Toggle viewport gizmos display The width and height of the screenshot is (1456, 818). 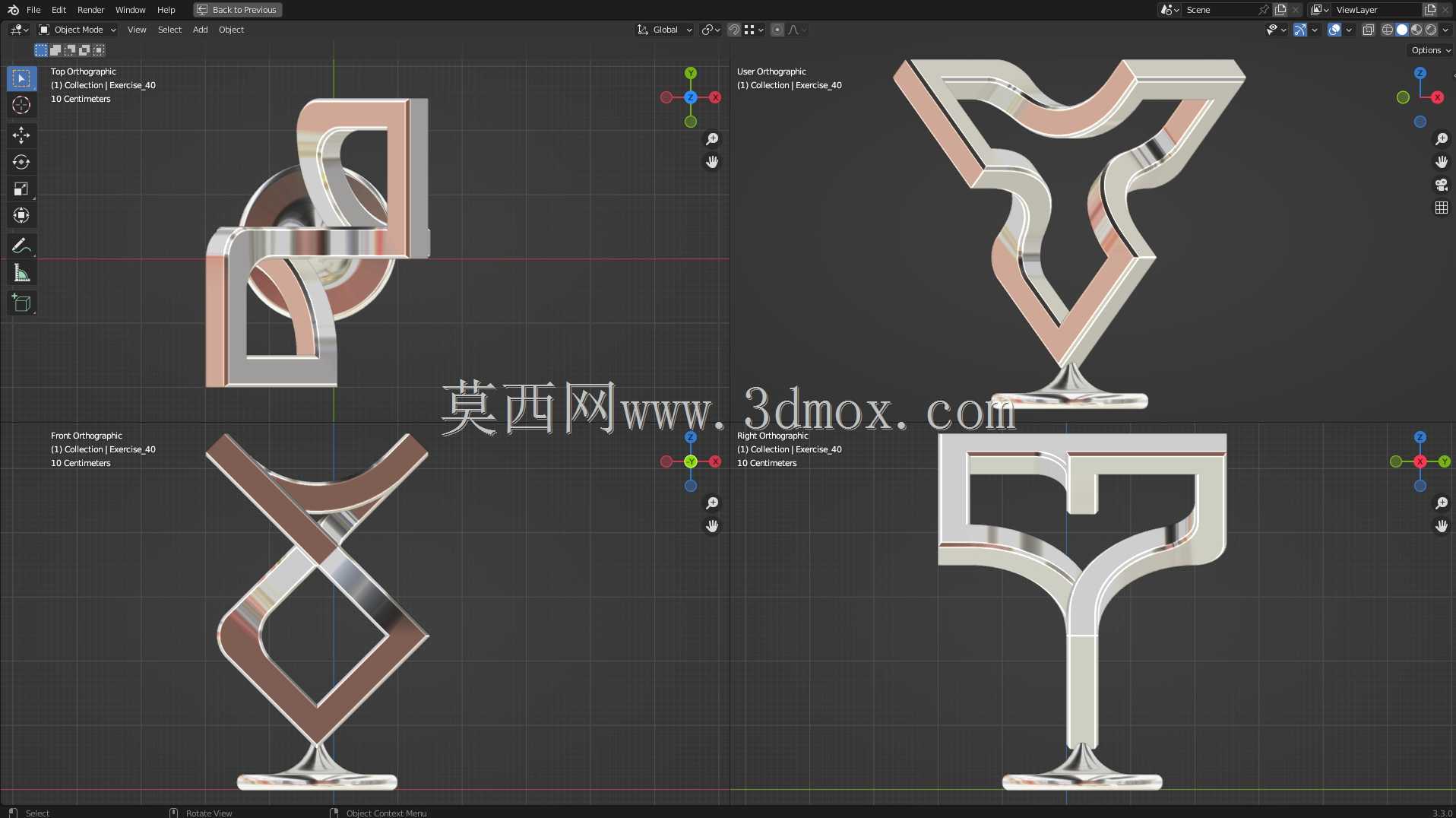coord(1300,30)
